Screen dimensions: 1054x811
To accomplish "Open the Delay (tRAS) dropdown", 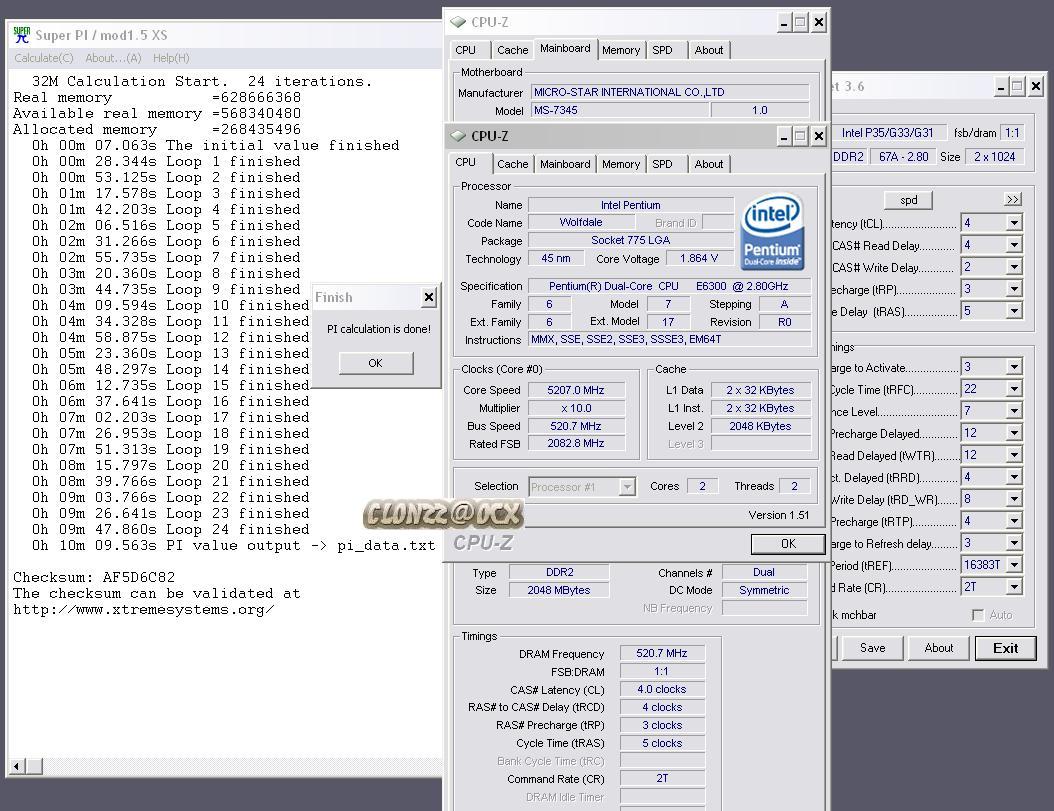I will tap(1014, 311).
